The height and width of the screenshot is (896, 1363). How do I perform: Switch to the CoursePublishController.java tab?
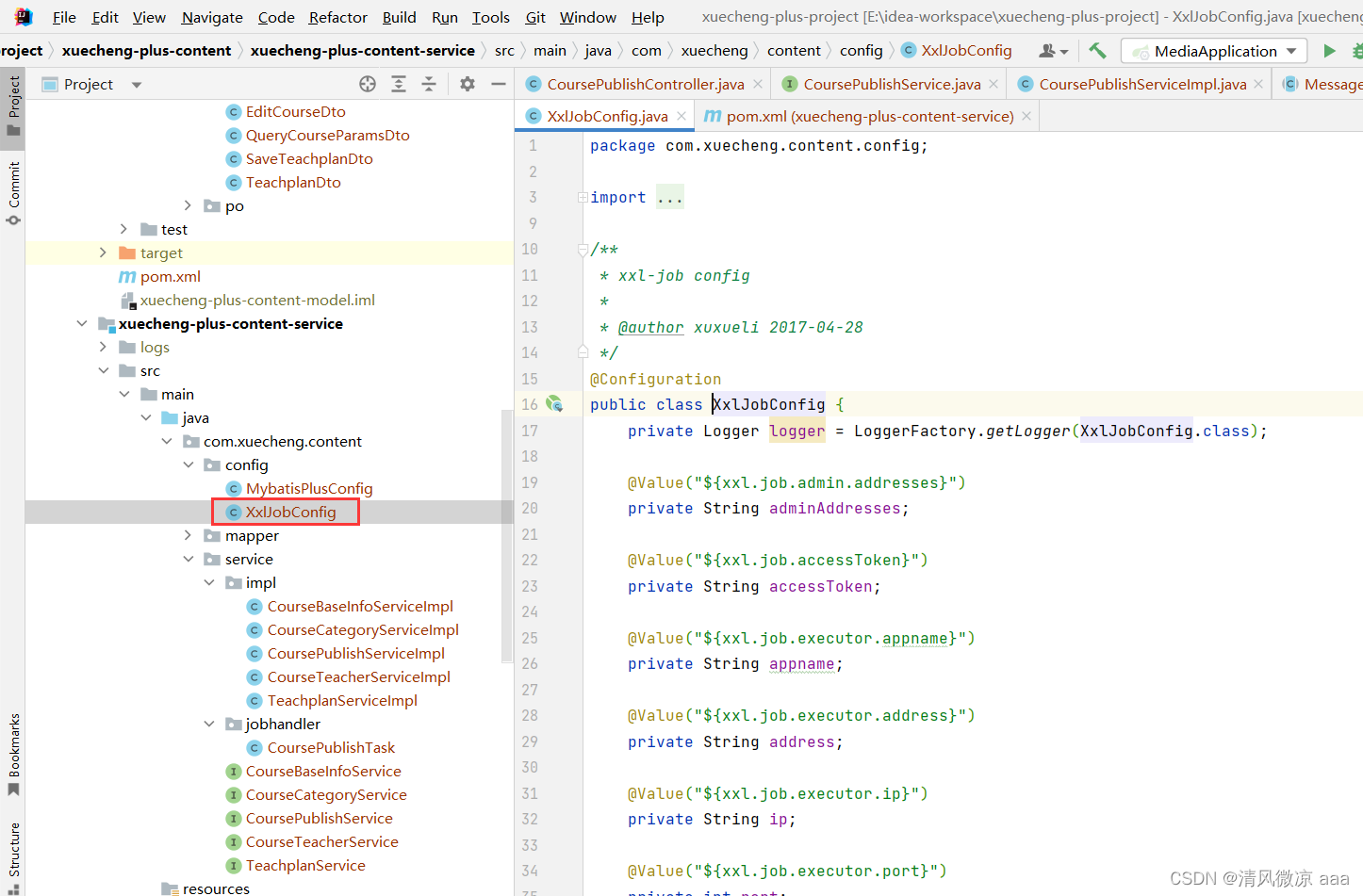[x=645, y=84]
